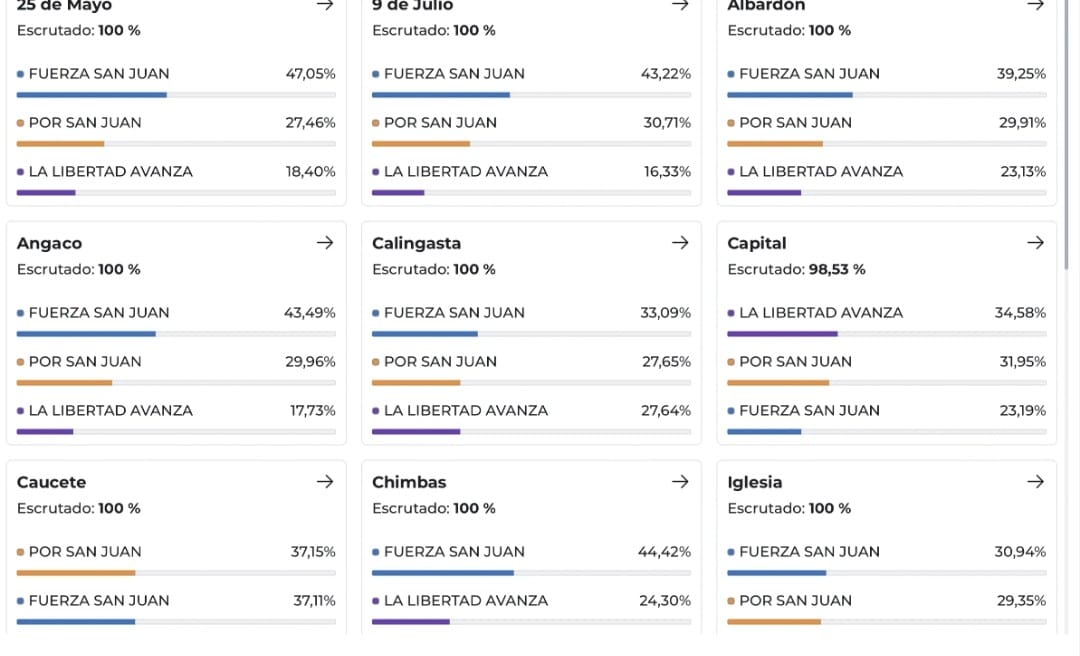Click LA LIBERTAD AVANZA label in Calingasta card
The image size is (1080, 656).
click(x=466, y=411)
